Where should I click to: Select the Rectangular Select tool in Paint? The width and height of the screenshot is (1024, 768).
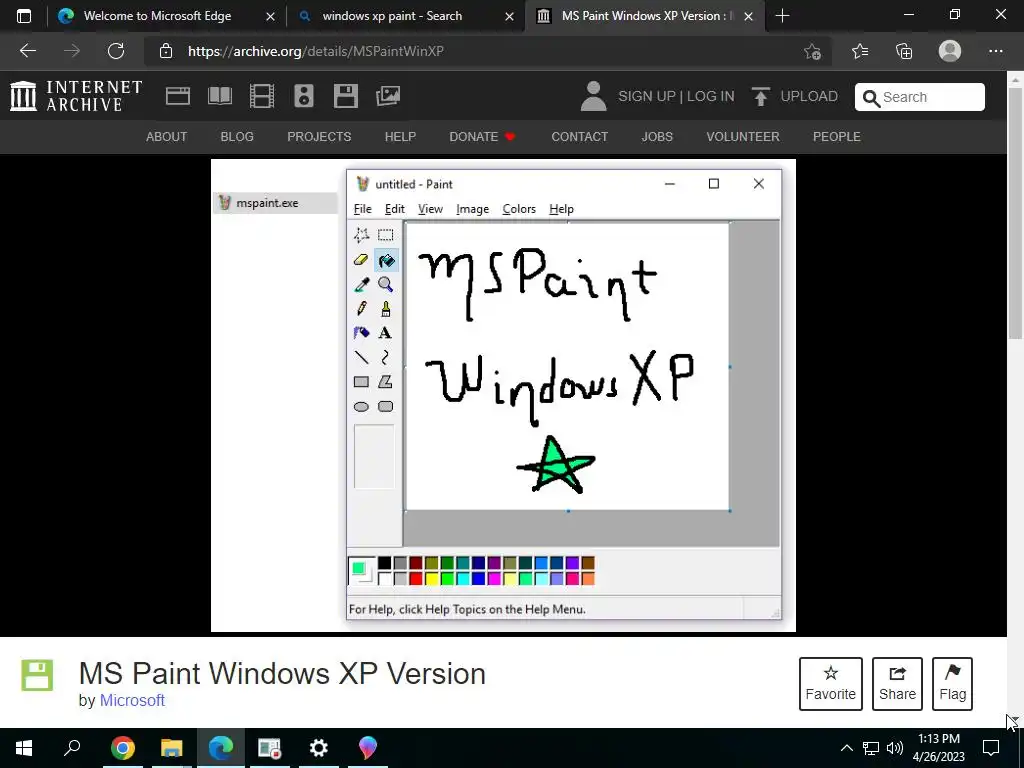385,235
